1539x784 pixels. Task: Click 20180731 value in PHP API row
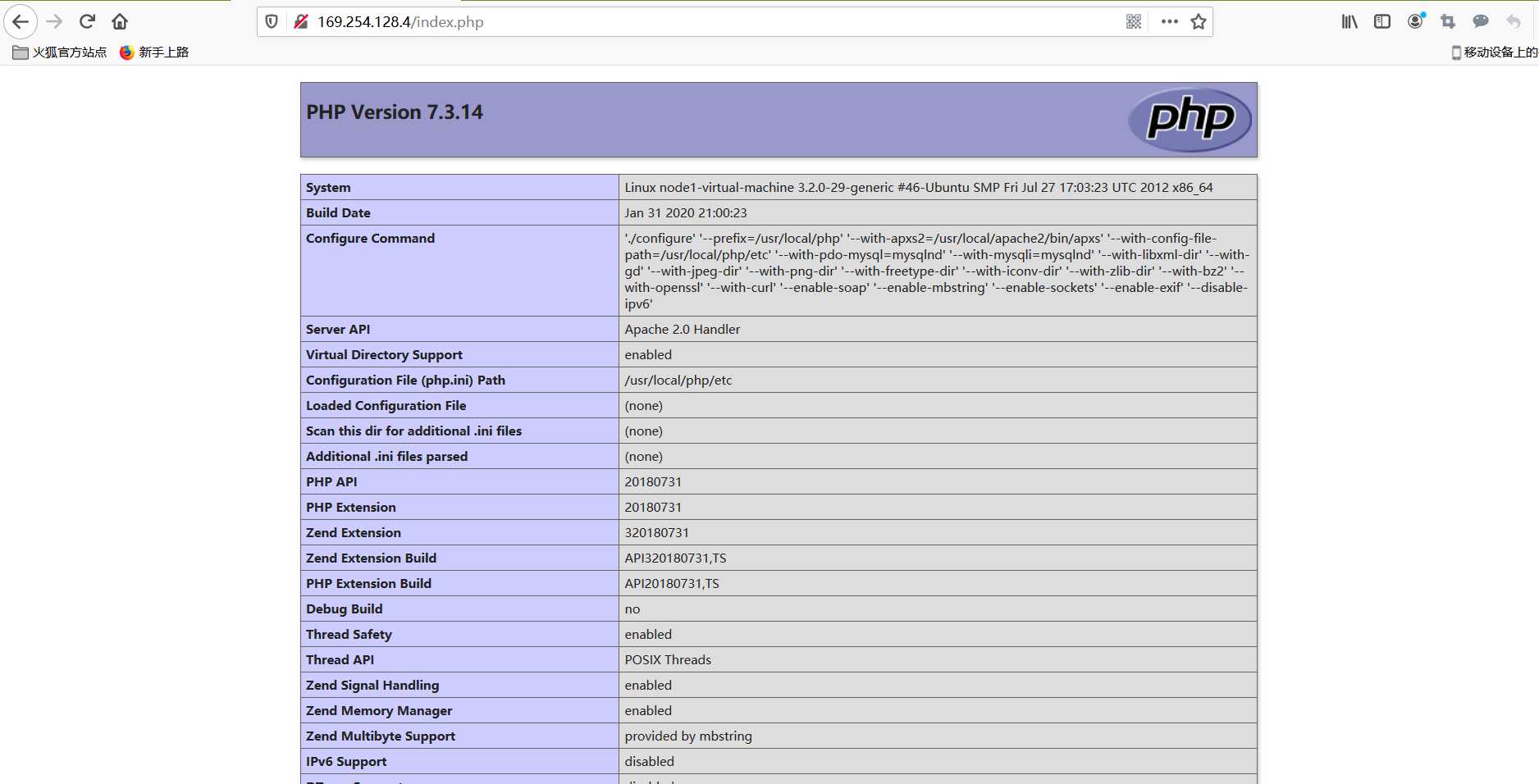click(x=653, y=482)
